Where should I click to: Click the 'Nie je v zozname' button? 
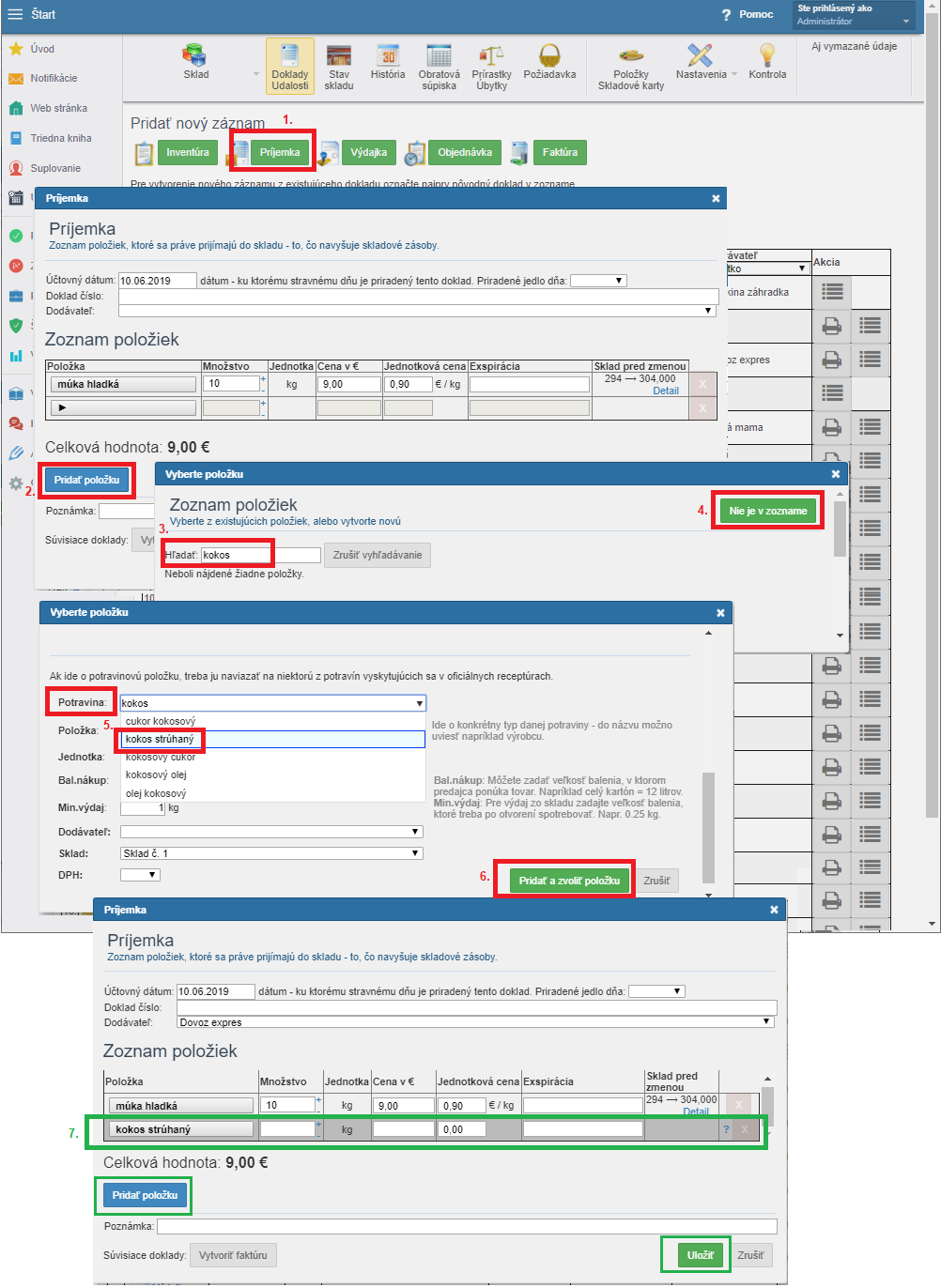point(768,511)
